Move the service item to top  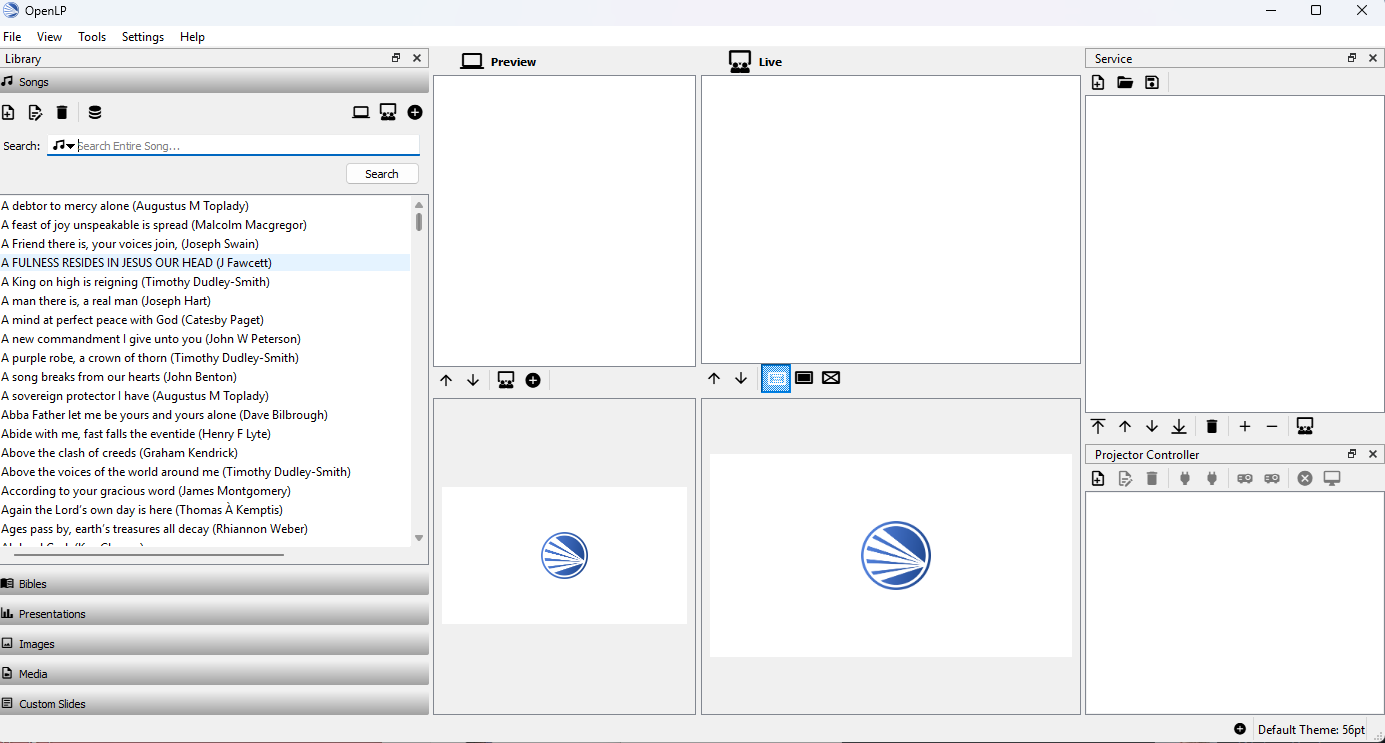click(x=1098, y=427)
